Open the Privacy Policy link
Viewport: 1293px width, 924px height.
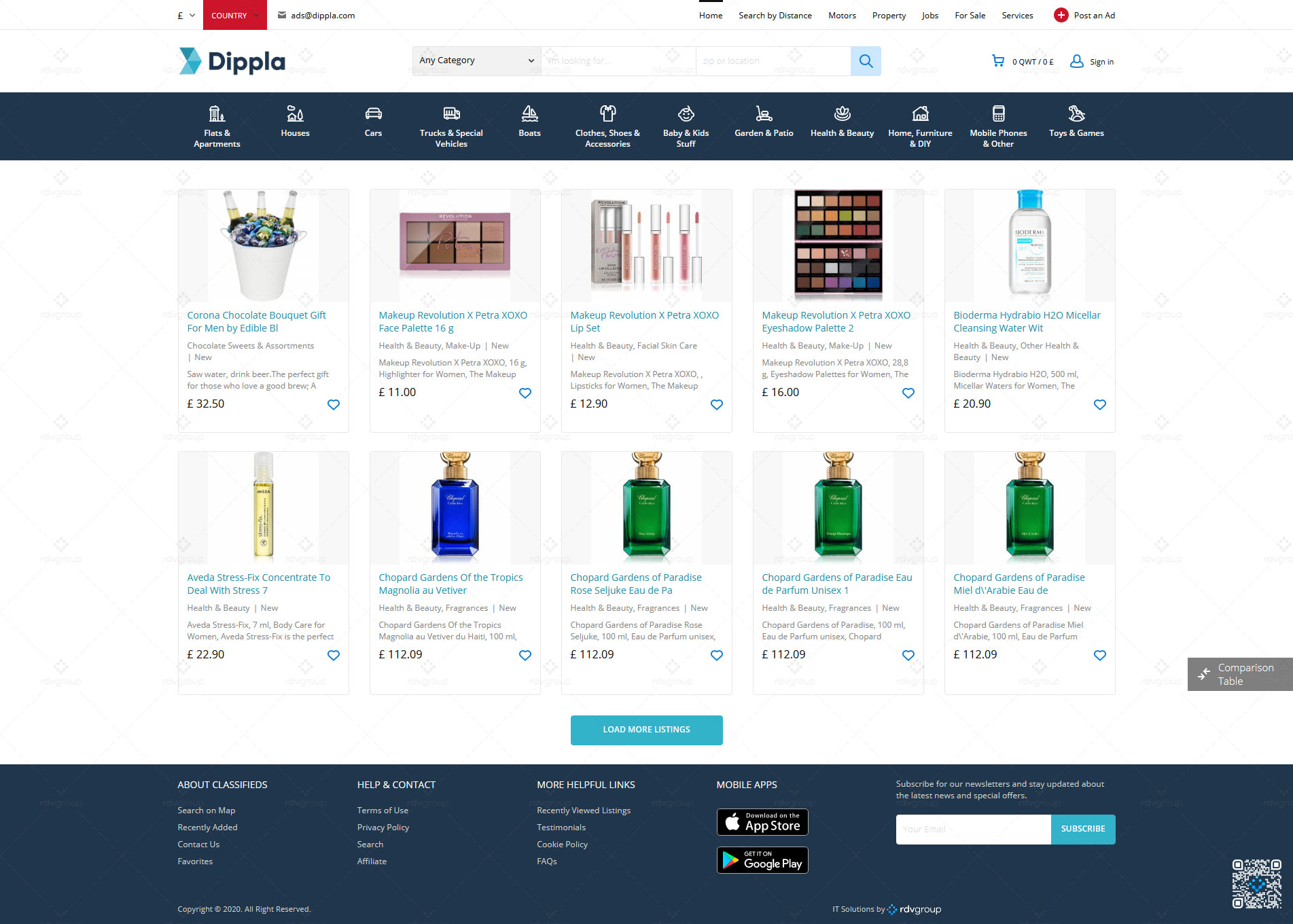click(383, 828)
